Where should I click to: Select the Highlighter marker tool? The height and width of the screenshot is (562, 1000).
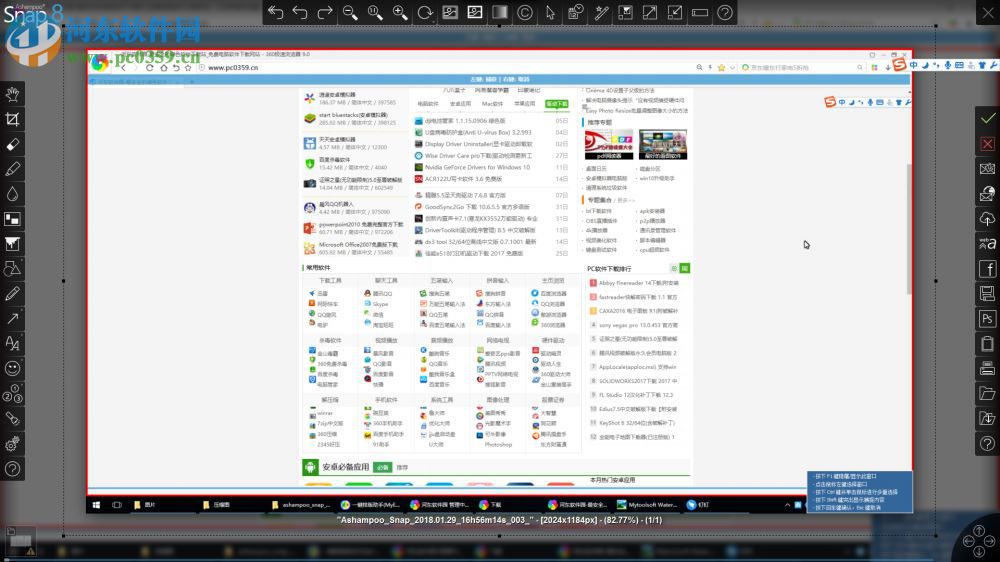[x=12, y=169]
